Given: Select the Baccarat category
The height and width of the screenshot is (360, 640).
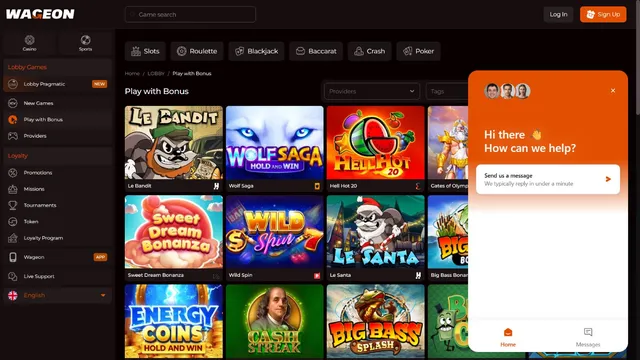Looking at the screenshot, I should point(316,51).
